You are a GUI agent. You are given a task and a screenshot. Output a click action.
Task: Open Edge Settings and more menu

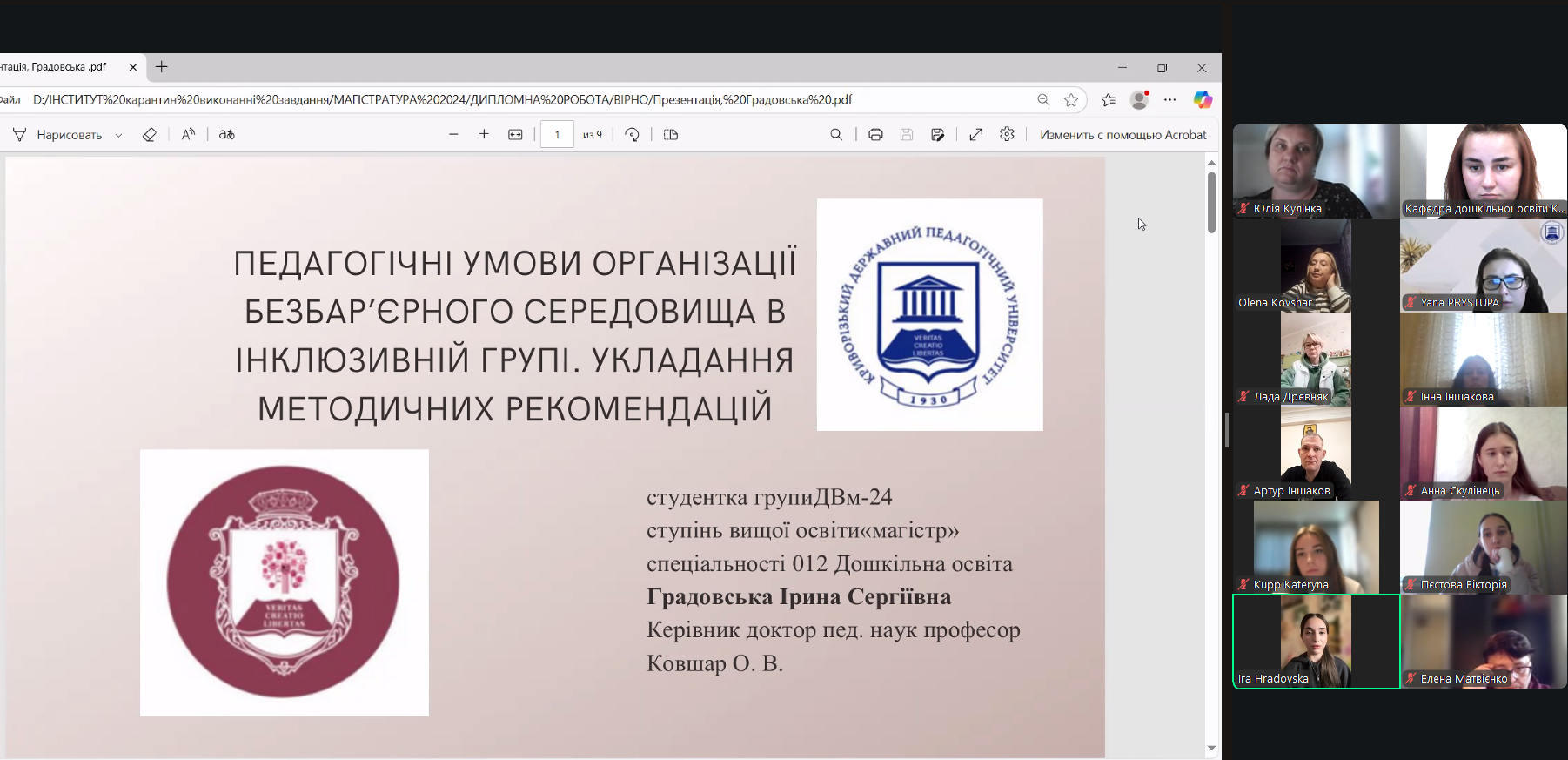[1170, 100]
